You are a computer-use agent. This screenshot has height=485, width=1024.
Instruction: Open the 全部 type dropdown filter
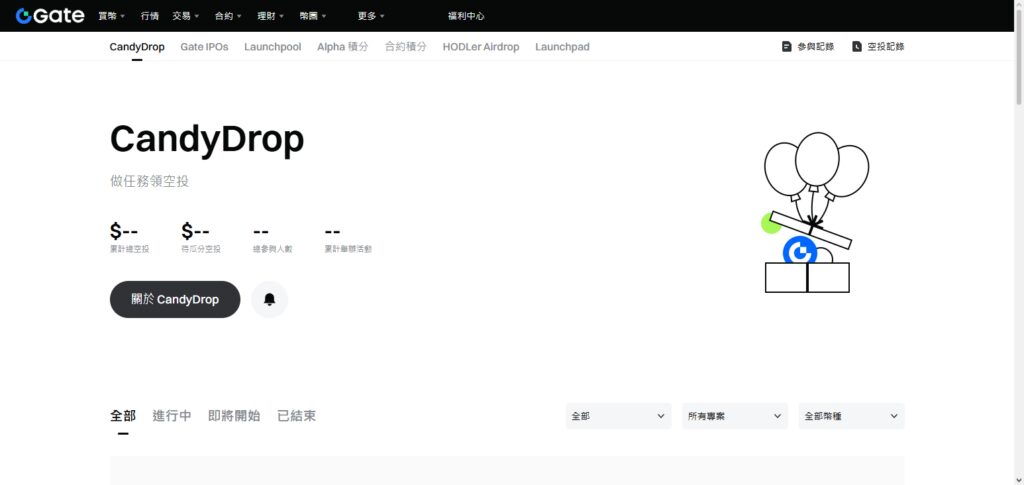[618, 416]
